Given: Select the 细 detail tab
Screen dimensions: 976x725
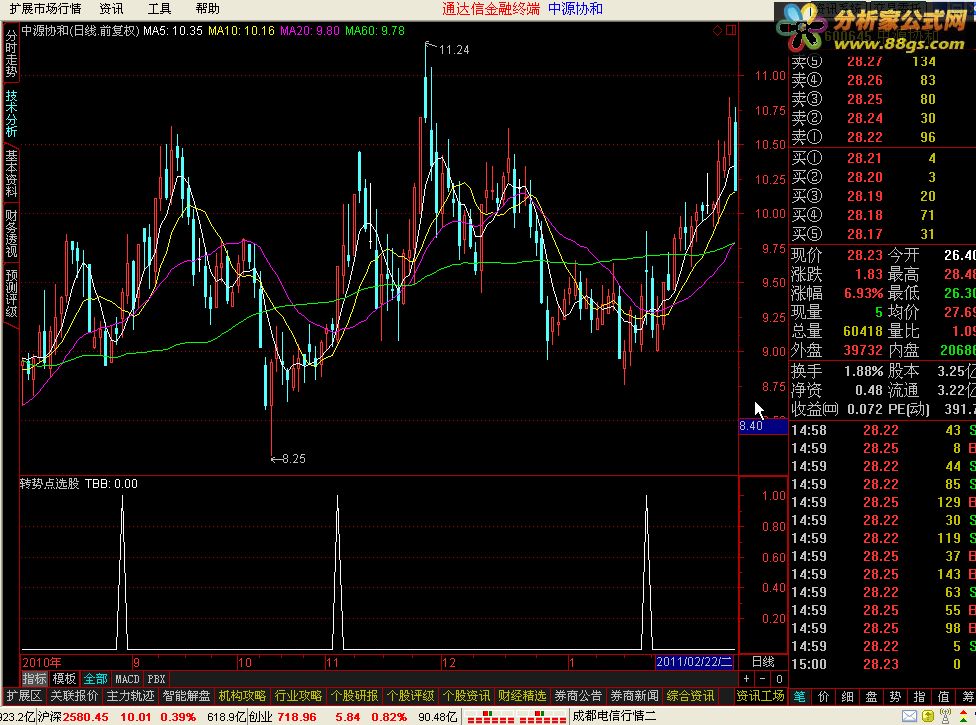Looking at the screenshot, I should pos(848,696).
